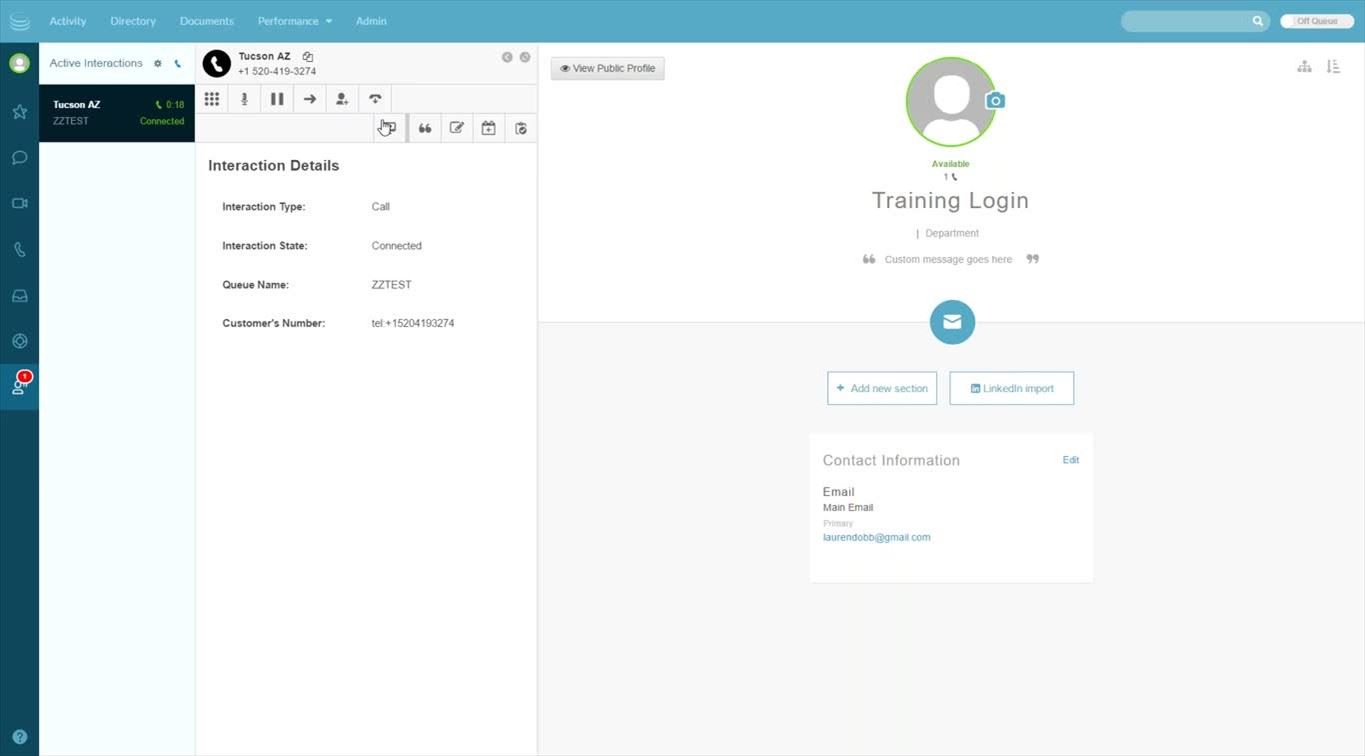The image size is (1365, 756).
Task: Open canned responses quote icon
Action: pos(425,128)
